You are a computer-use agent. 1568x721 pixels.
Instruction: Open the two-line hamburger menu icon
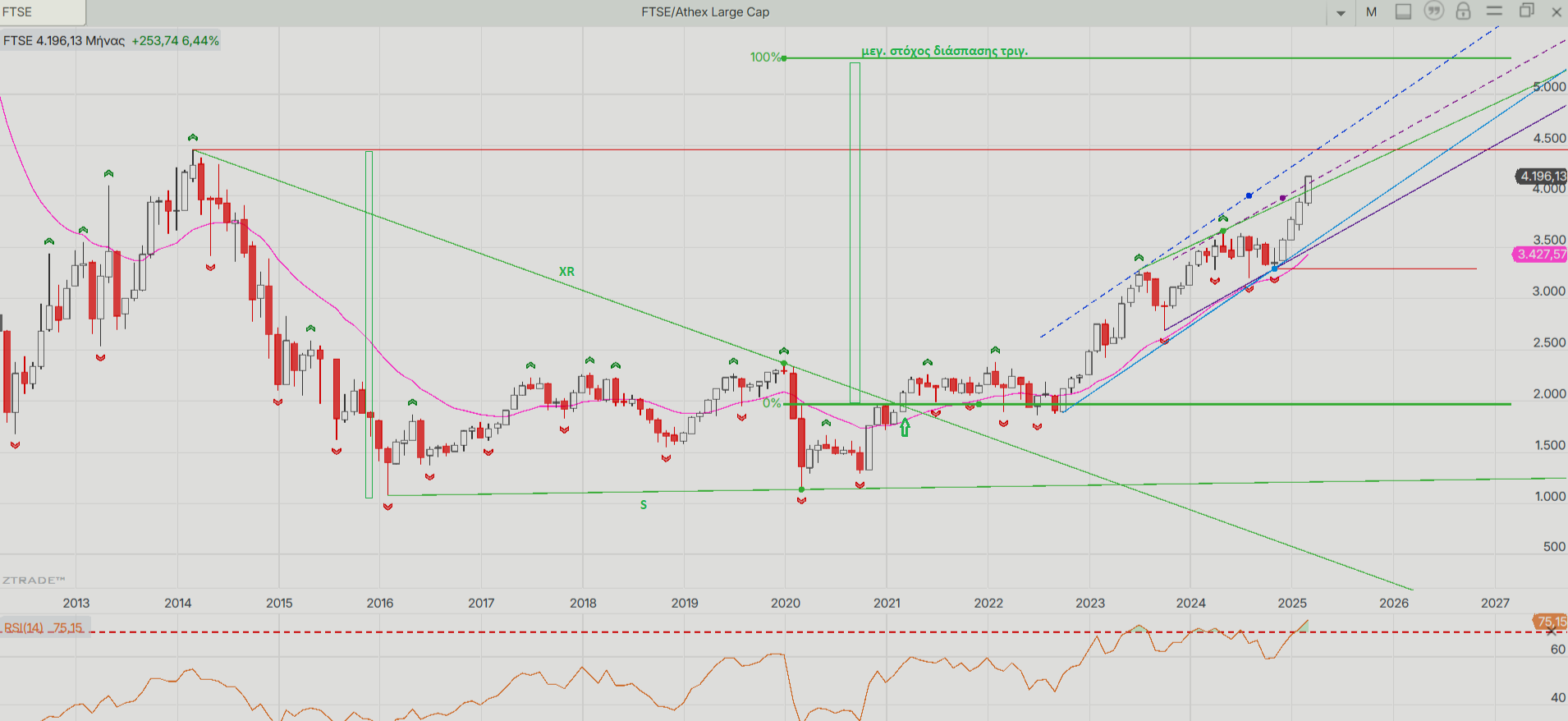1494,11
